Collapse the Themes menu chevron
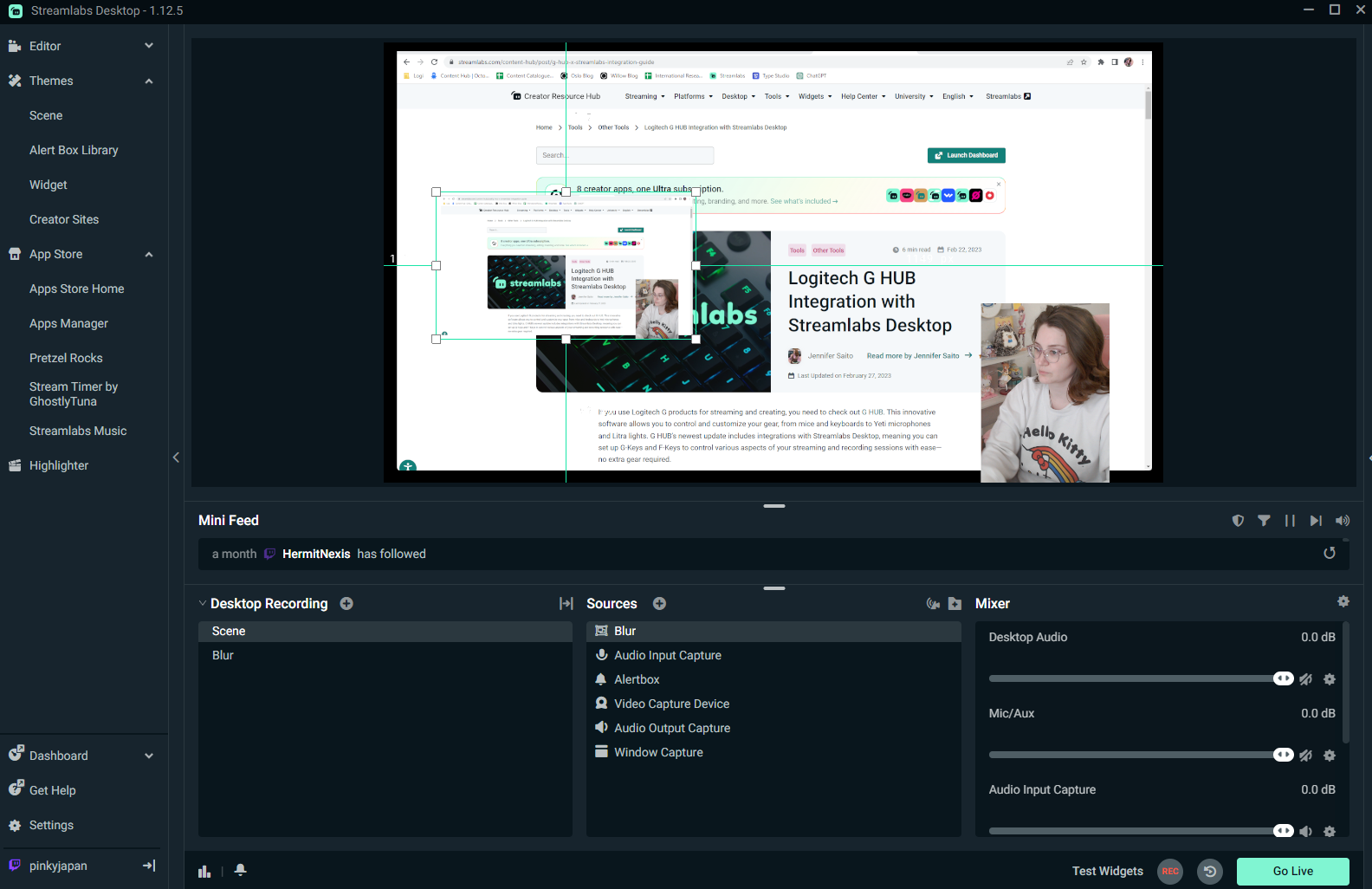Viewport: 1372px width, 889px height. 149,81
